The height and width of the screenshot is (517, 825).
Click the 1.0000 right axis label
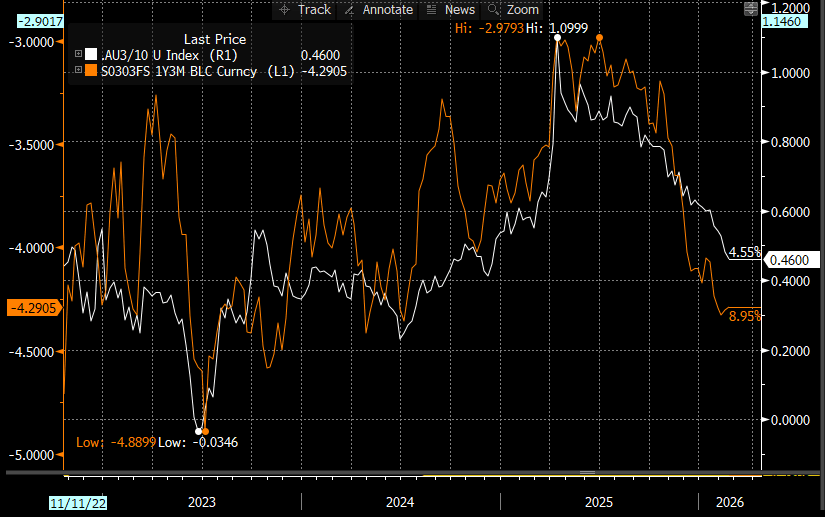point(790,73)
